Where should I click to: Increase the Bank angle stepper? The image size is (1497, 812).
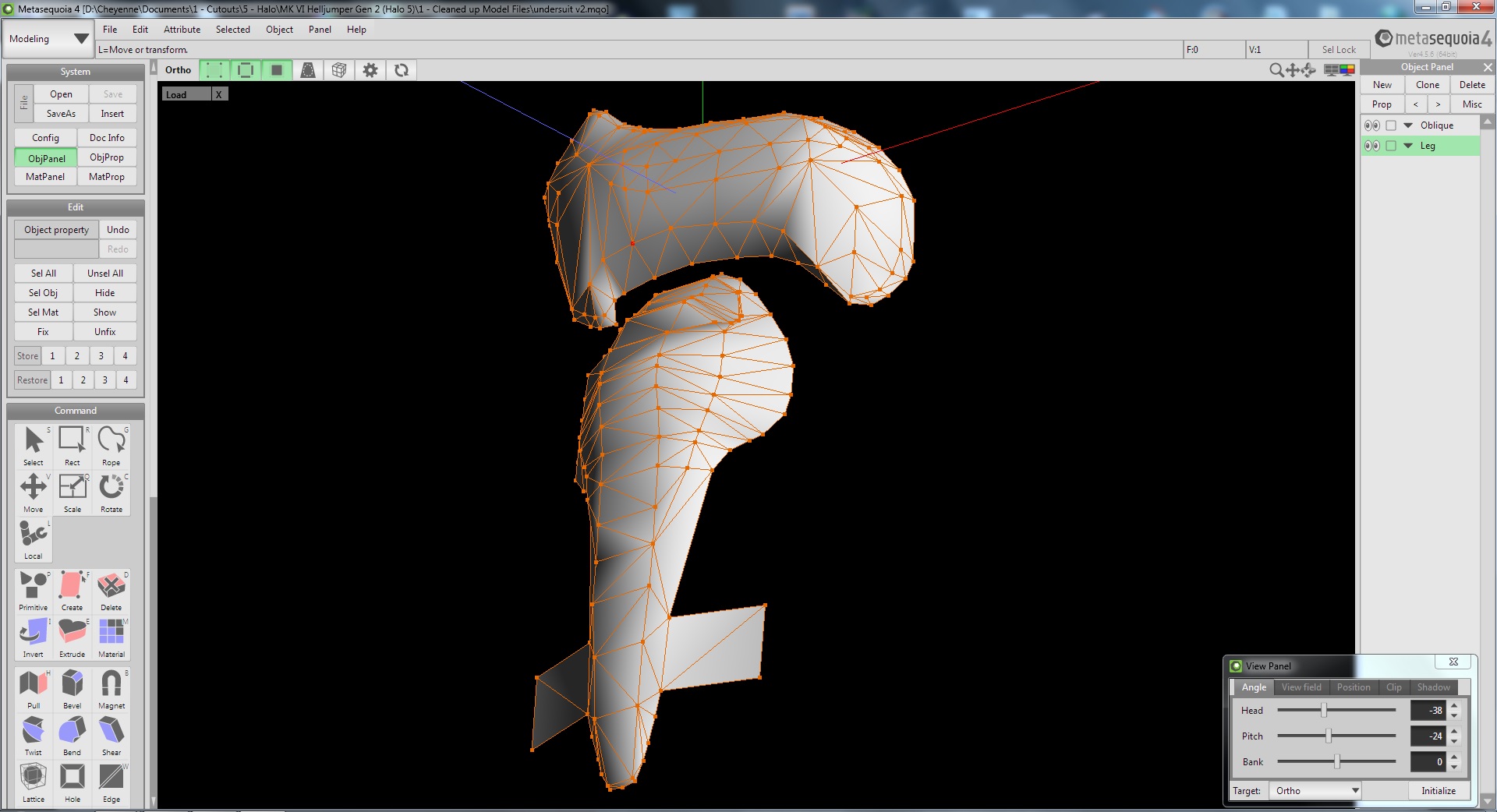(x=1454, y=757)
